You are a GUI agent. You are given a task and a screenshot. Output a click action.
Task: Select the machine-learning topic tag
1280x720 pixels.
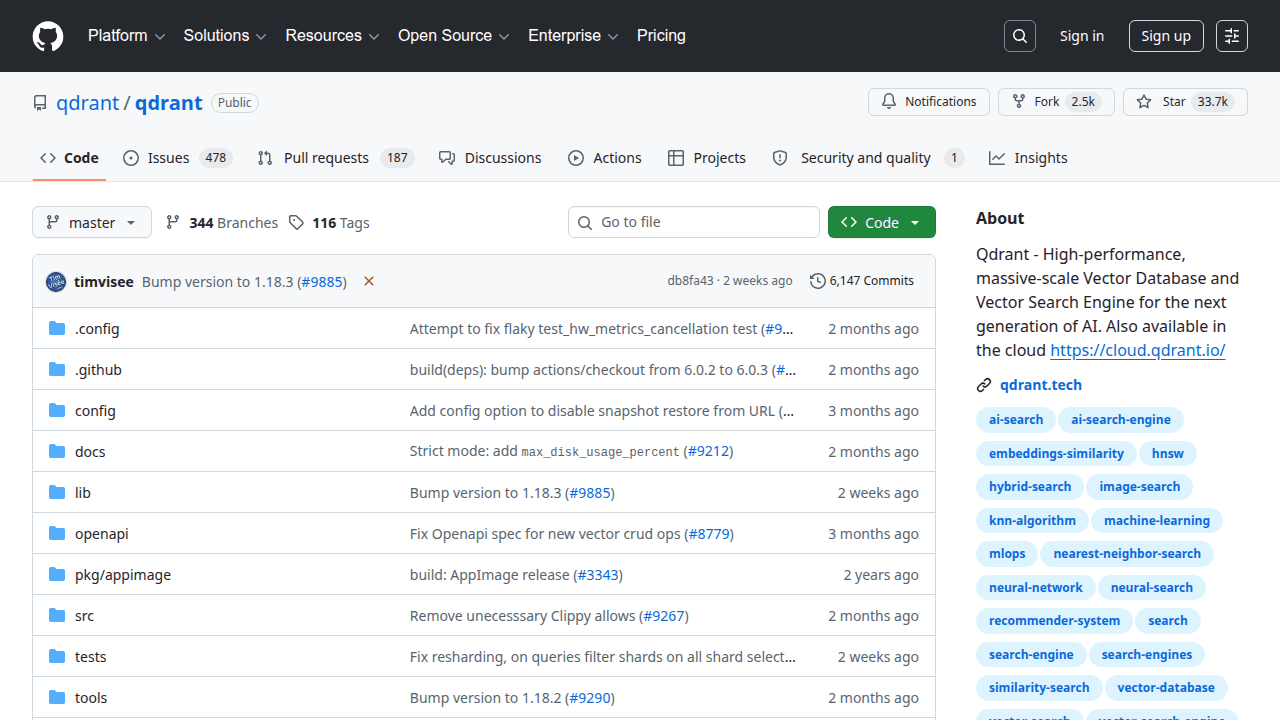(1157, 521)
